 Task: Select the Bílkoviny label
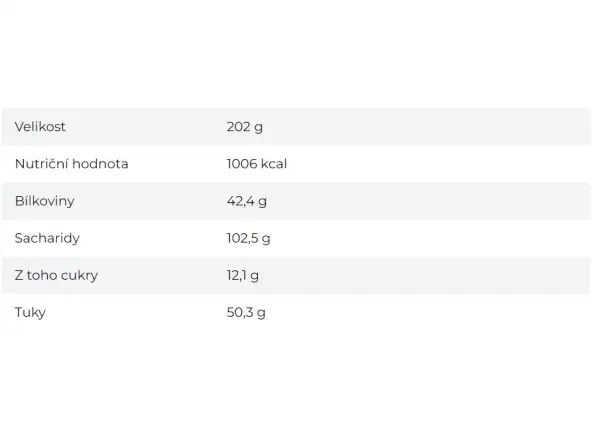45,201
